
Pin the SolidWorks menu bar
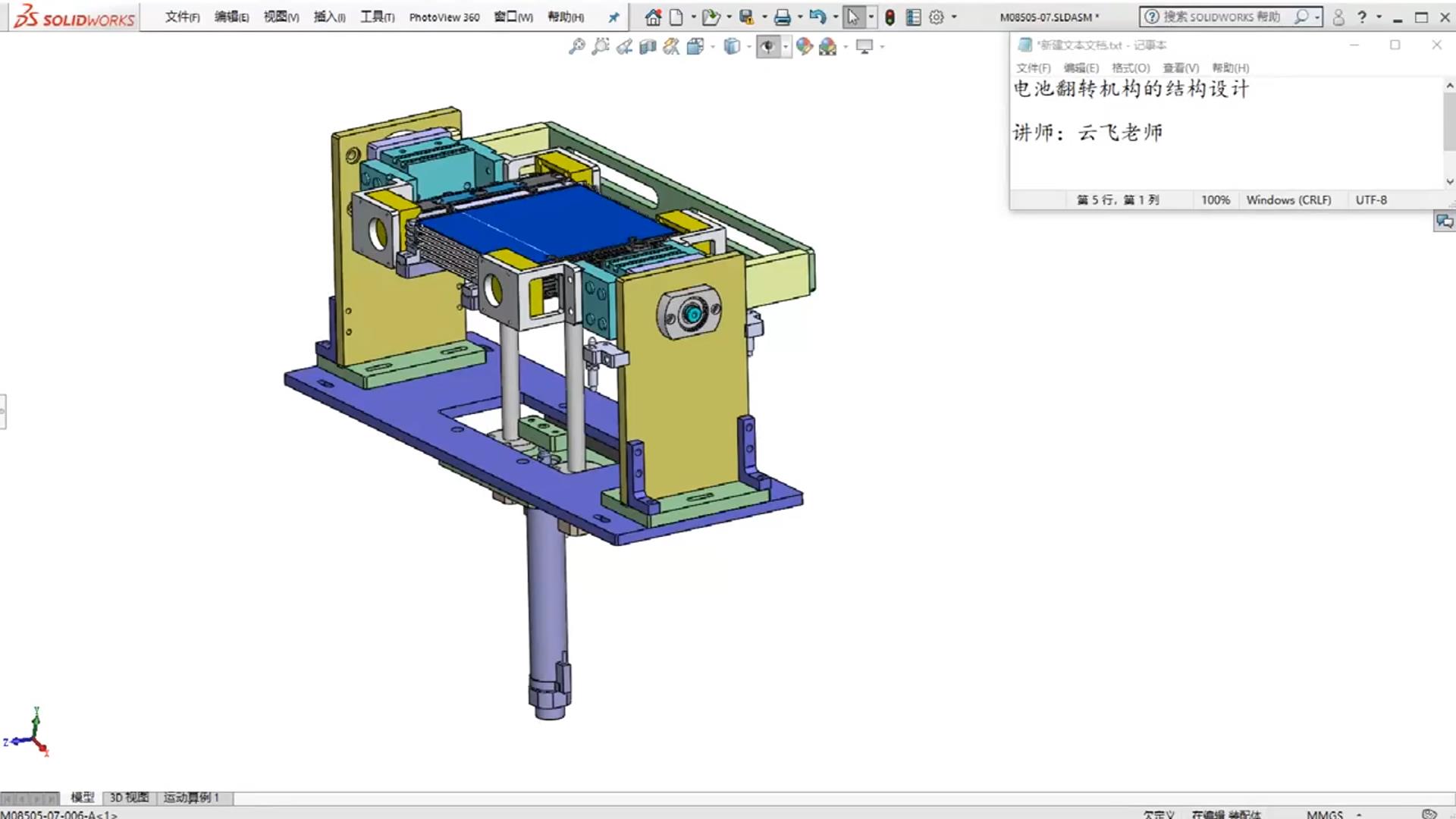point(613,17)
